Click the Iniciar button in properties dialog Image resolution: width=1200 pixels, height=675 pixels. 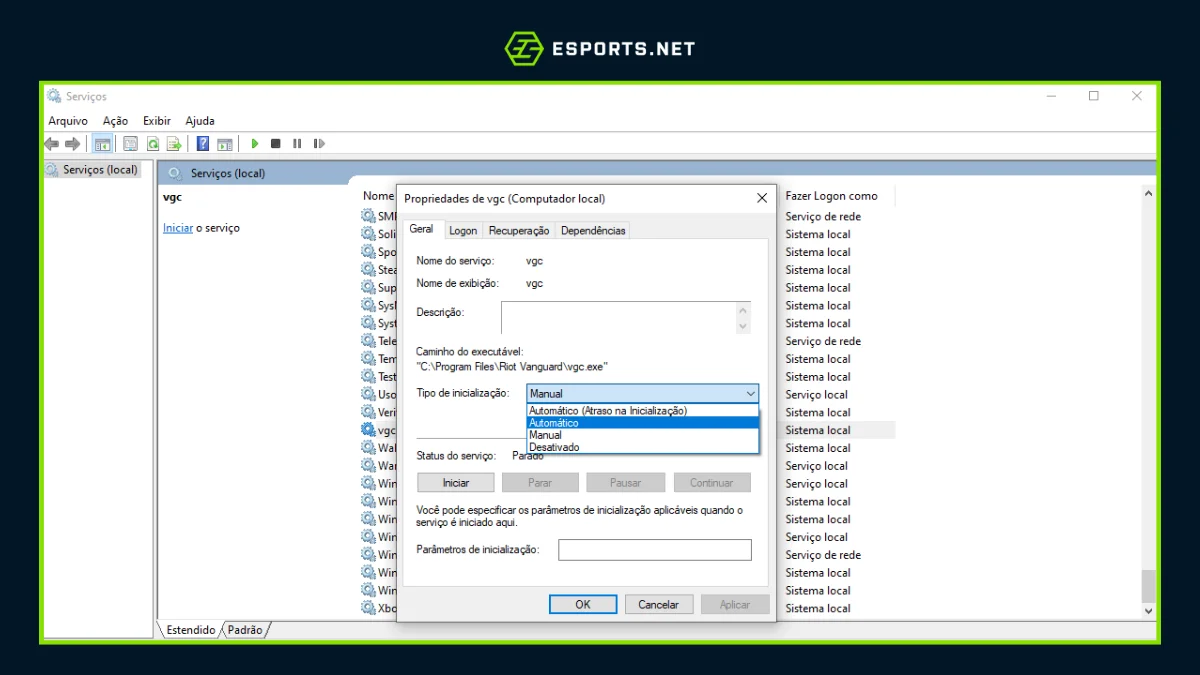(456, 483)
